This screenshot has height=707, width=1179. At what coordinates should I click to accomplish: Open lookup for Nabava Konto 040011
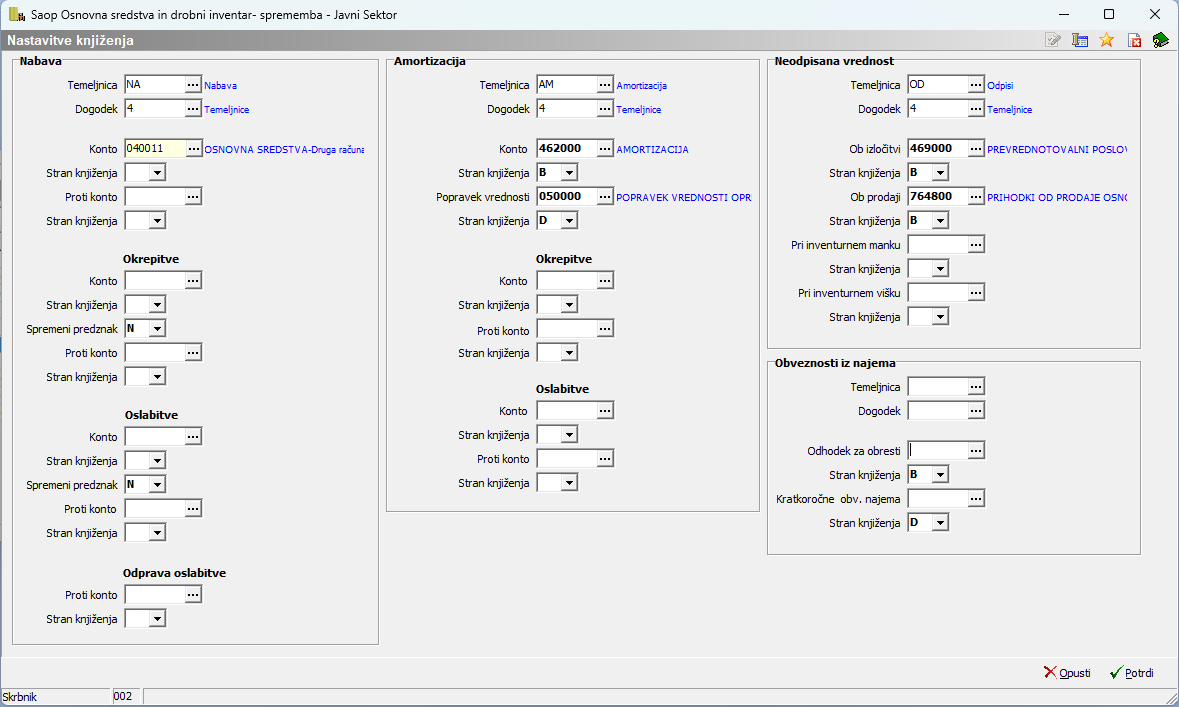[193, 149]
